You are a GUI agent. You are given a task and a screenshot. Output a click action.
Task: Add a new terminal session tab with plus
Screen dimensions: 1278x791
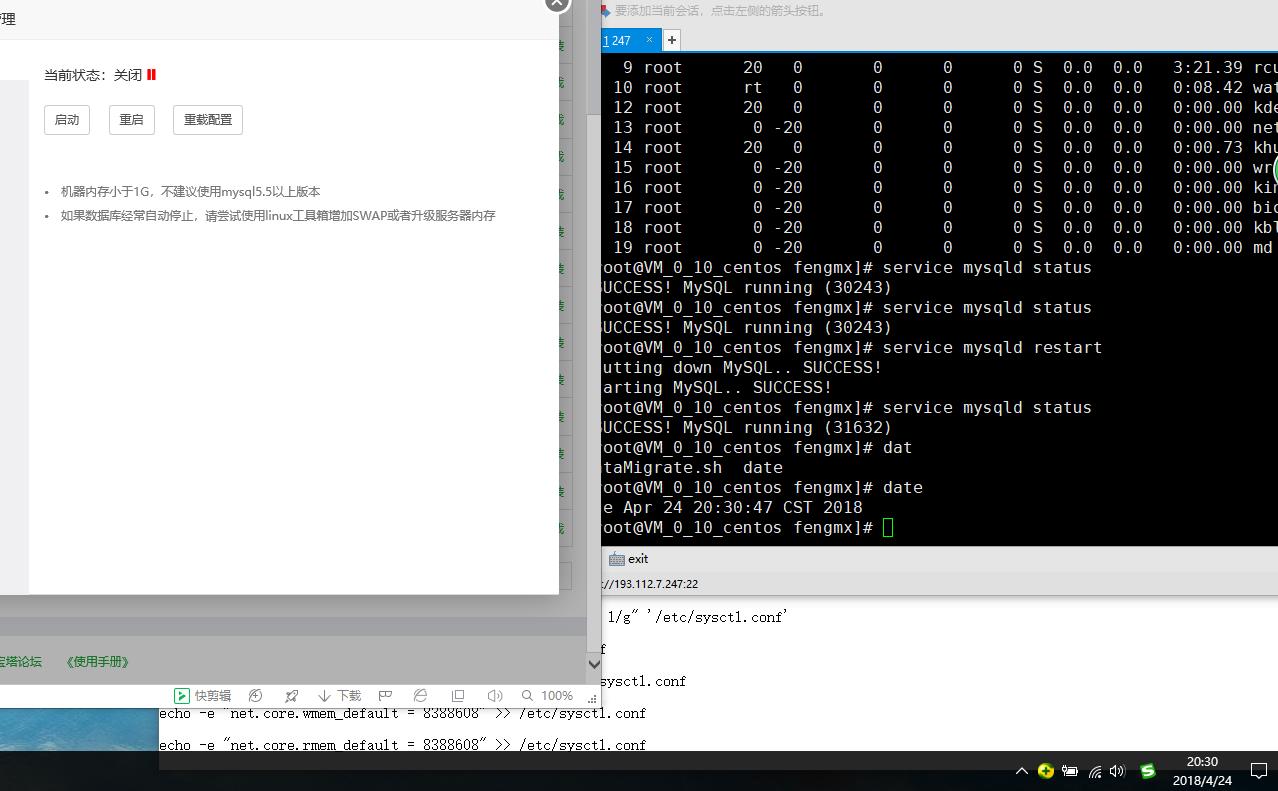(672, 40)
